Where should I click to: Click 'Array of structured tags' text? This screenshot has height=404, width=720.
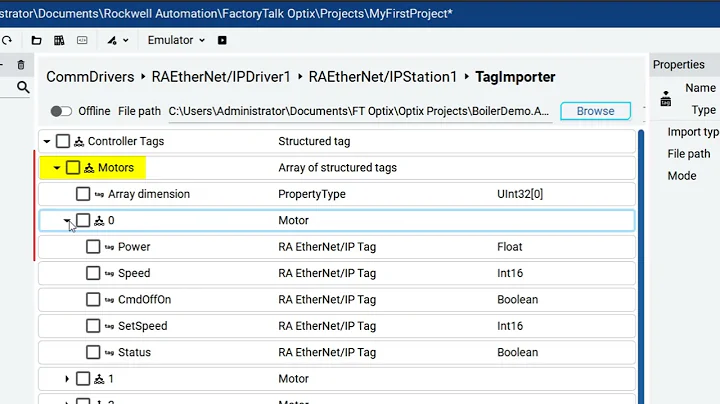pos(338,168)
